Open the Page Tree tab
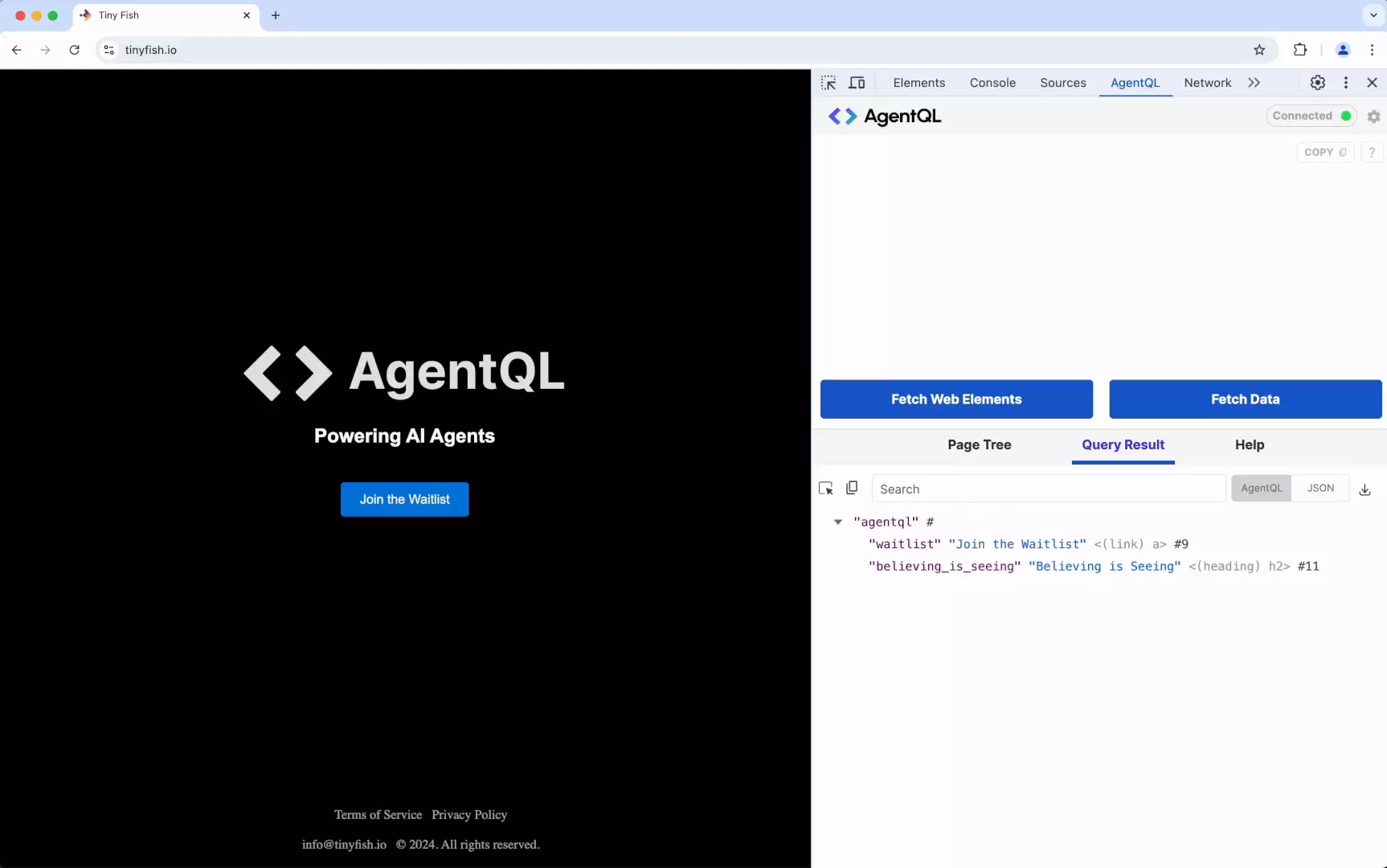Viewport: 1387px width, 868px height. (x=980, y=446)
